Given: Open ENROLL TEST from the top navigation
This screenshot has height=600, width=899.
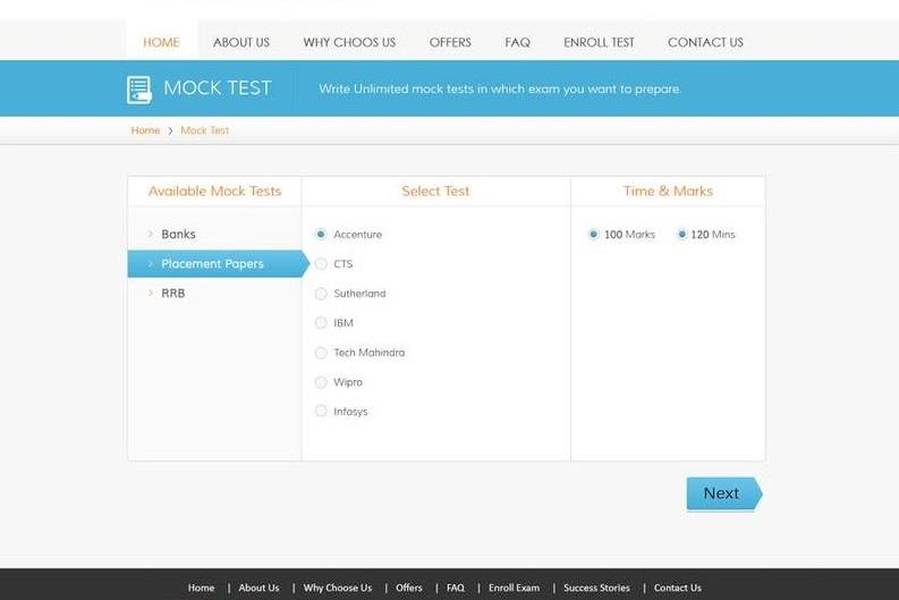Looking at the screenshot, I should coord(599,42).
